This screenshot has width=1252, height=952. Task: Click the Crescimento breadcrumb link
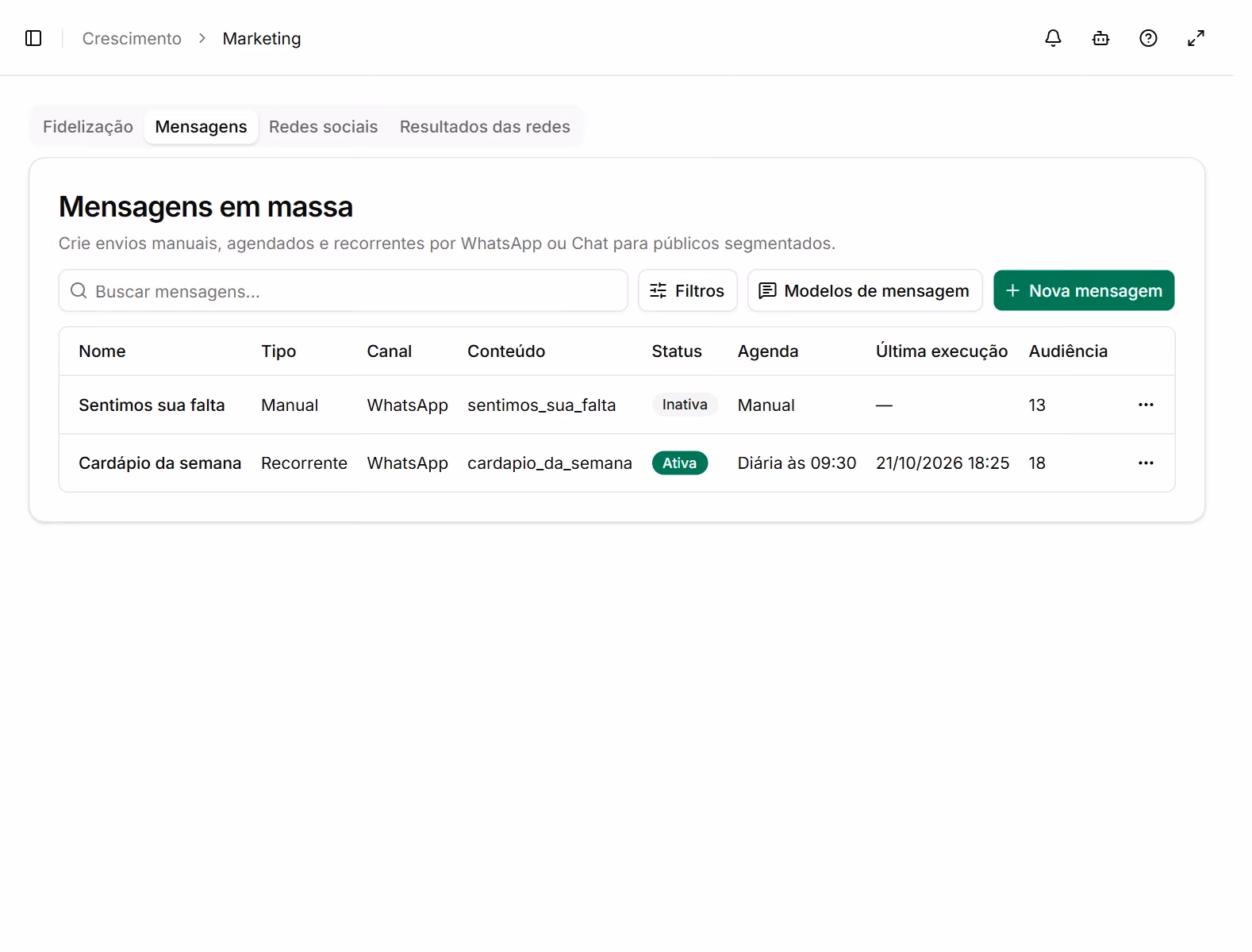132,38
